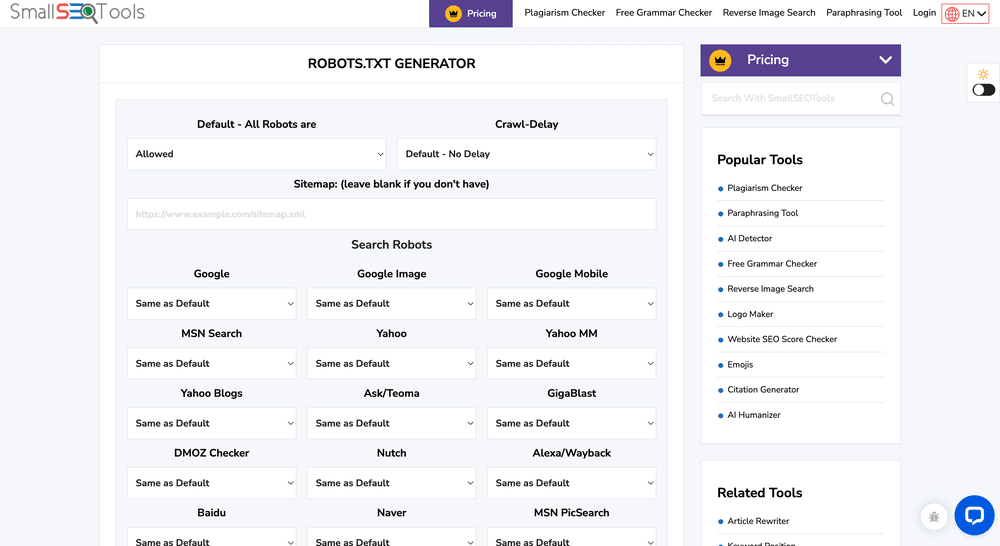The height and width of the screenshot is (546, 1000).
Task: Open the GigaBlast dropdown
Action: 571,424
